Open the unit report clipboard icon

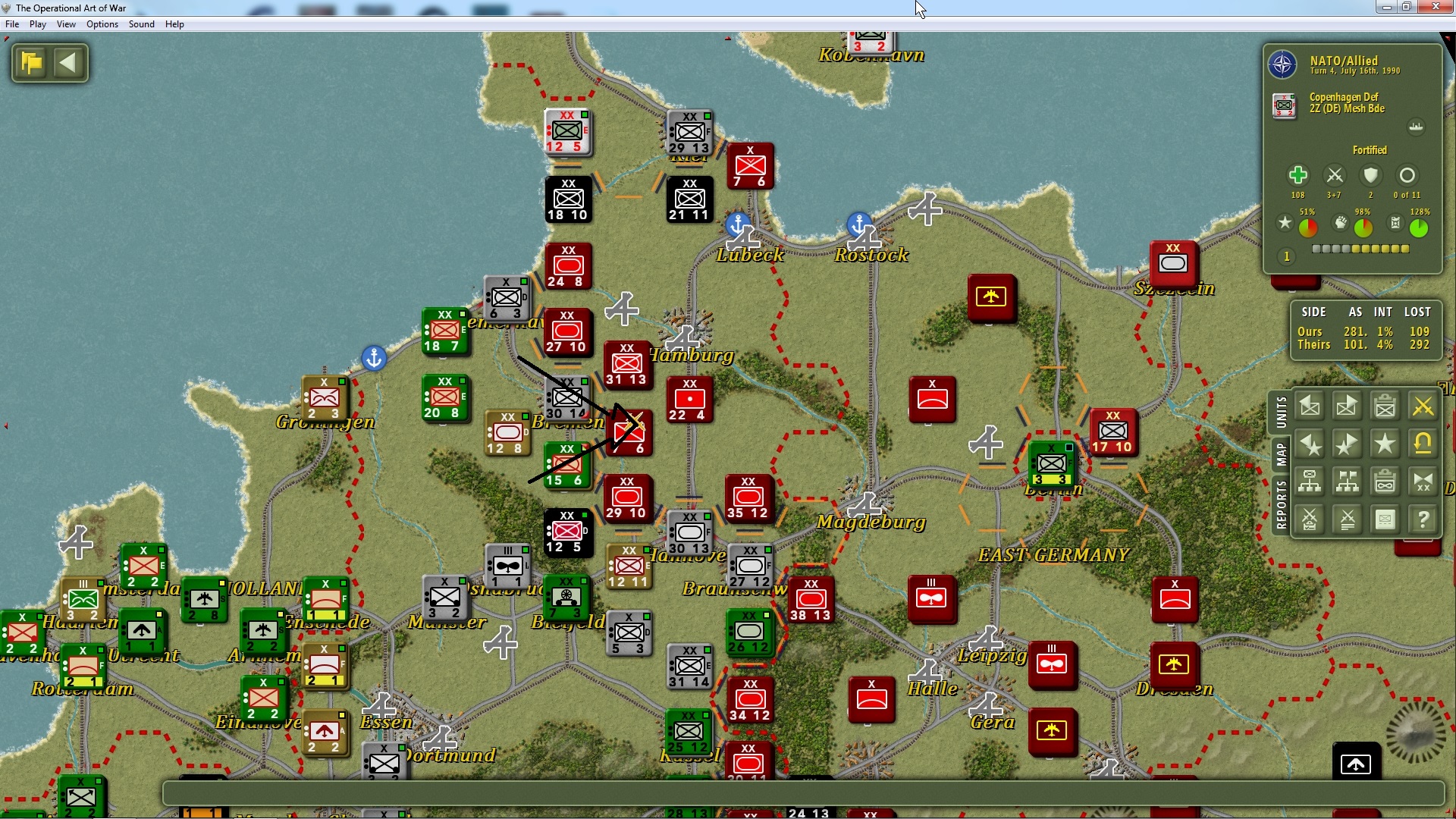[x=1385, y=406]
